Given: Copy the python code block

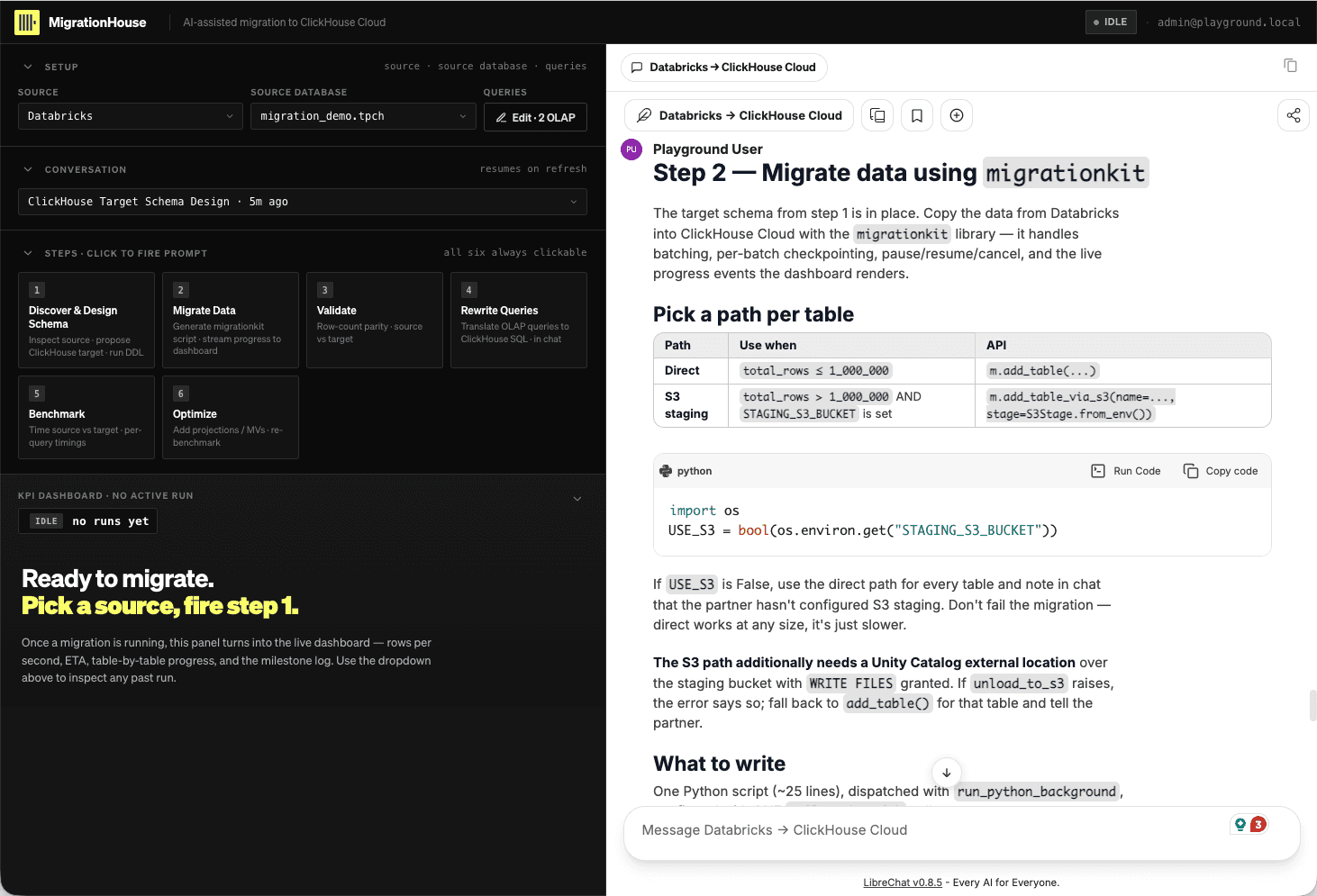Looking at the screenshot, I should pyautogui.click(x=1221, y=471).
